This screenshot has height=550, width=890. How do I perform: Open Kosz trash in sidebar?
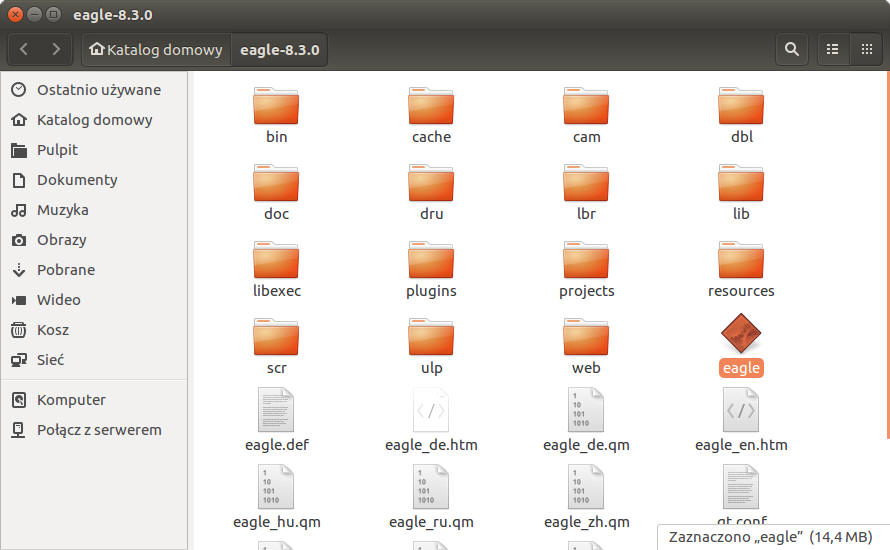53,330
